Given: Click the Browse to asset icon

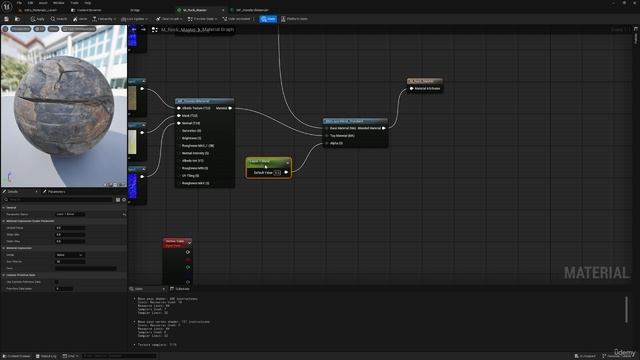Looking at the screenshot, I should (17, 19).
